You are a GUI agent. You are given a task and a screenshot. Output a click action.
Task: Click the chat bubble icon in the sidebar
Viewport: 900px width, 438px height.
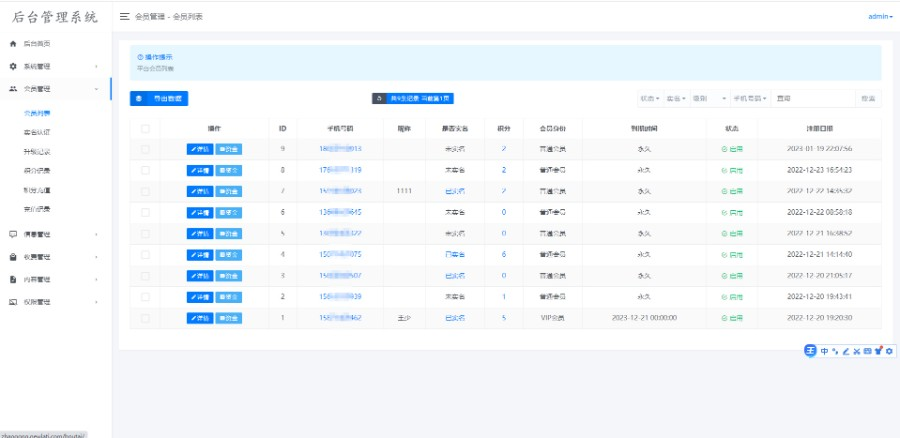[x=13, y=234]
